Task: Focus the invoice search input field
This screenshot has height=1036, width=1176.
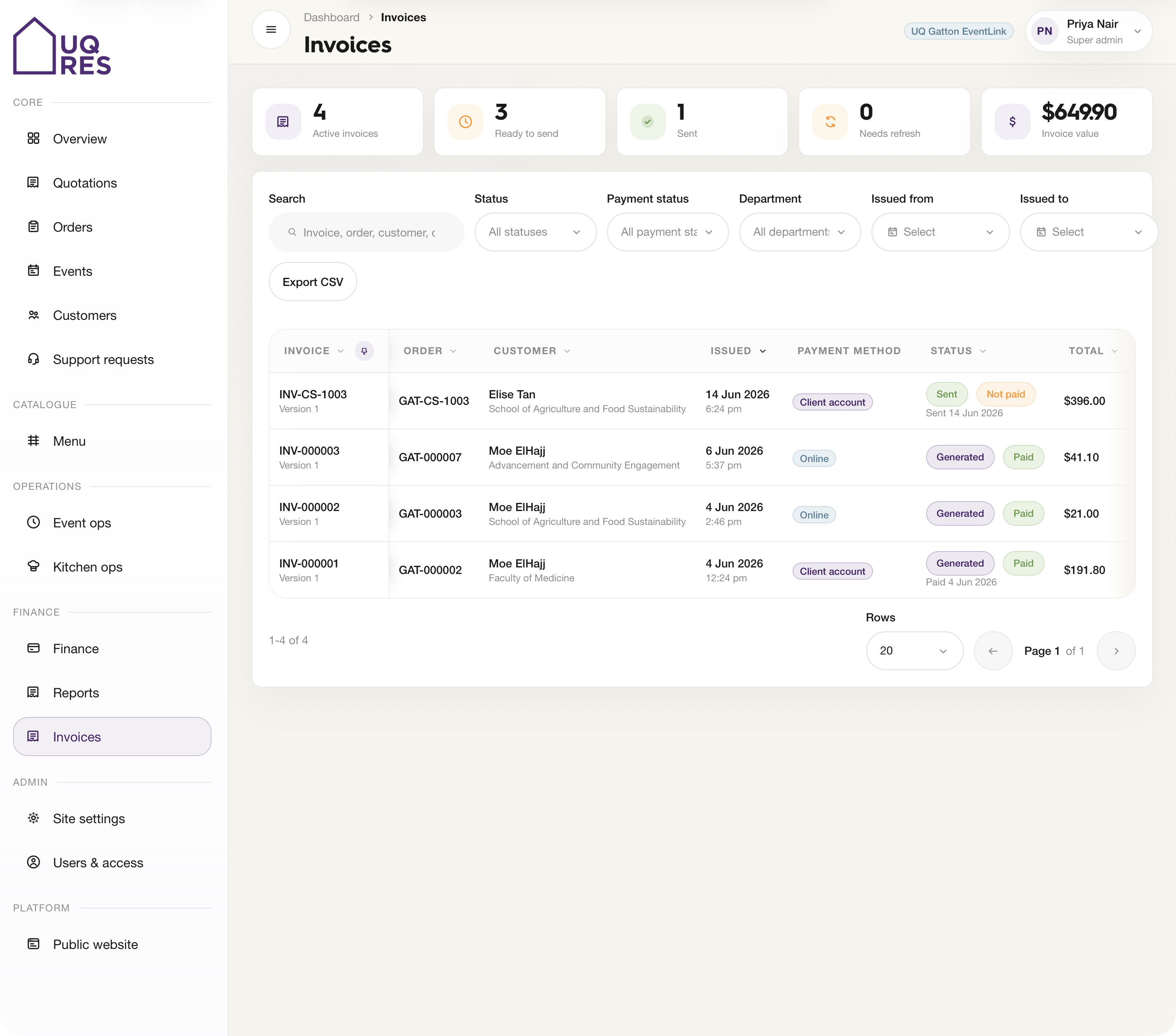Action: pyautogui.click(x=367, y=232)
